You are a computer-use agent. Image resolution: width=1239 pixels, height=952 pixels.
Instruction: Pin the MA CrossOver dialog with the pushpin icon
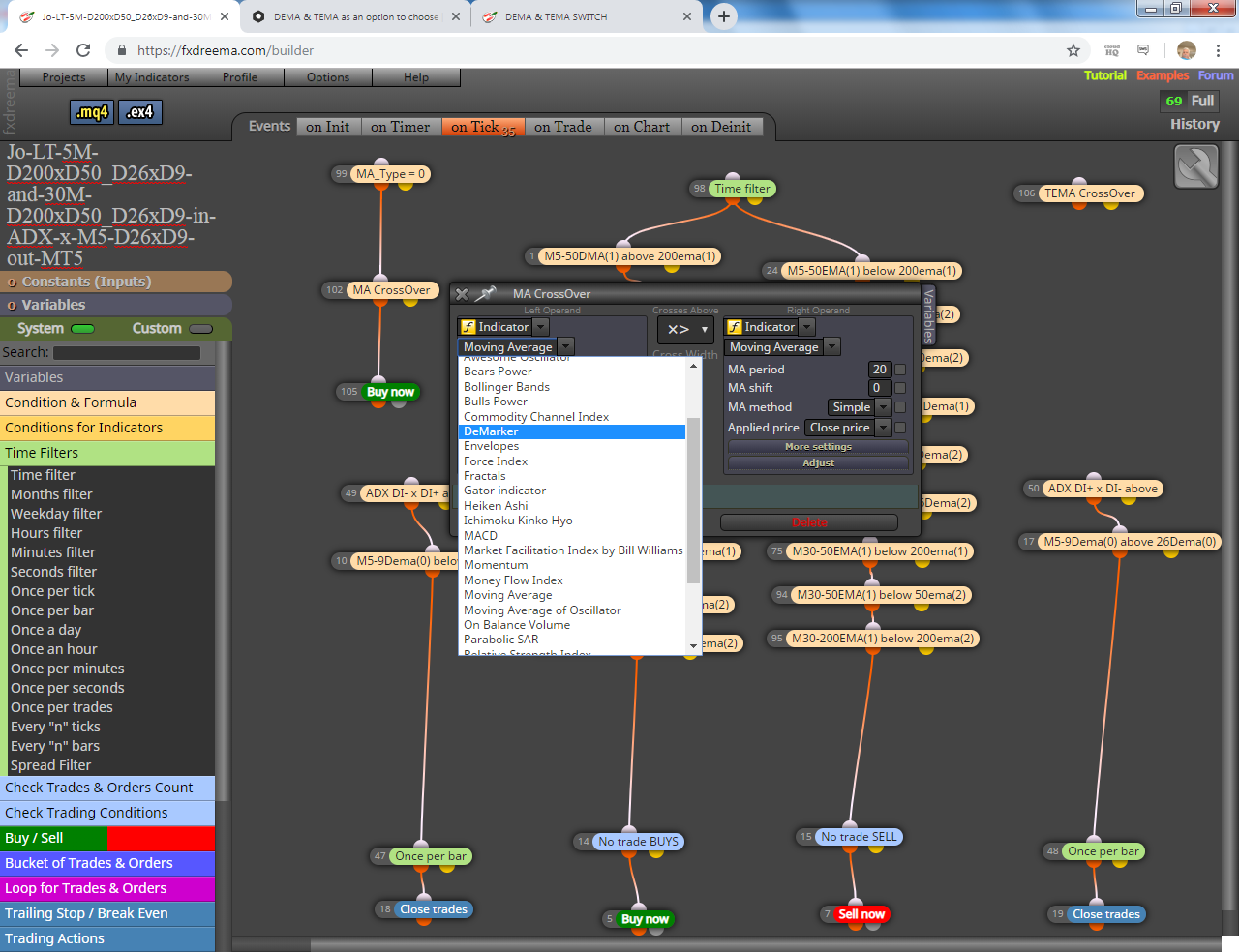(x=487, y=293)
